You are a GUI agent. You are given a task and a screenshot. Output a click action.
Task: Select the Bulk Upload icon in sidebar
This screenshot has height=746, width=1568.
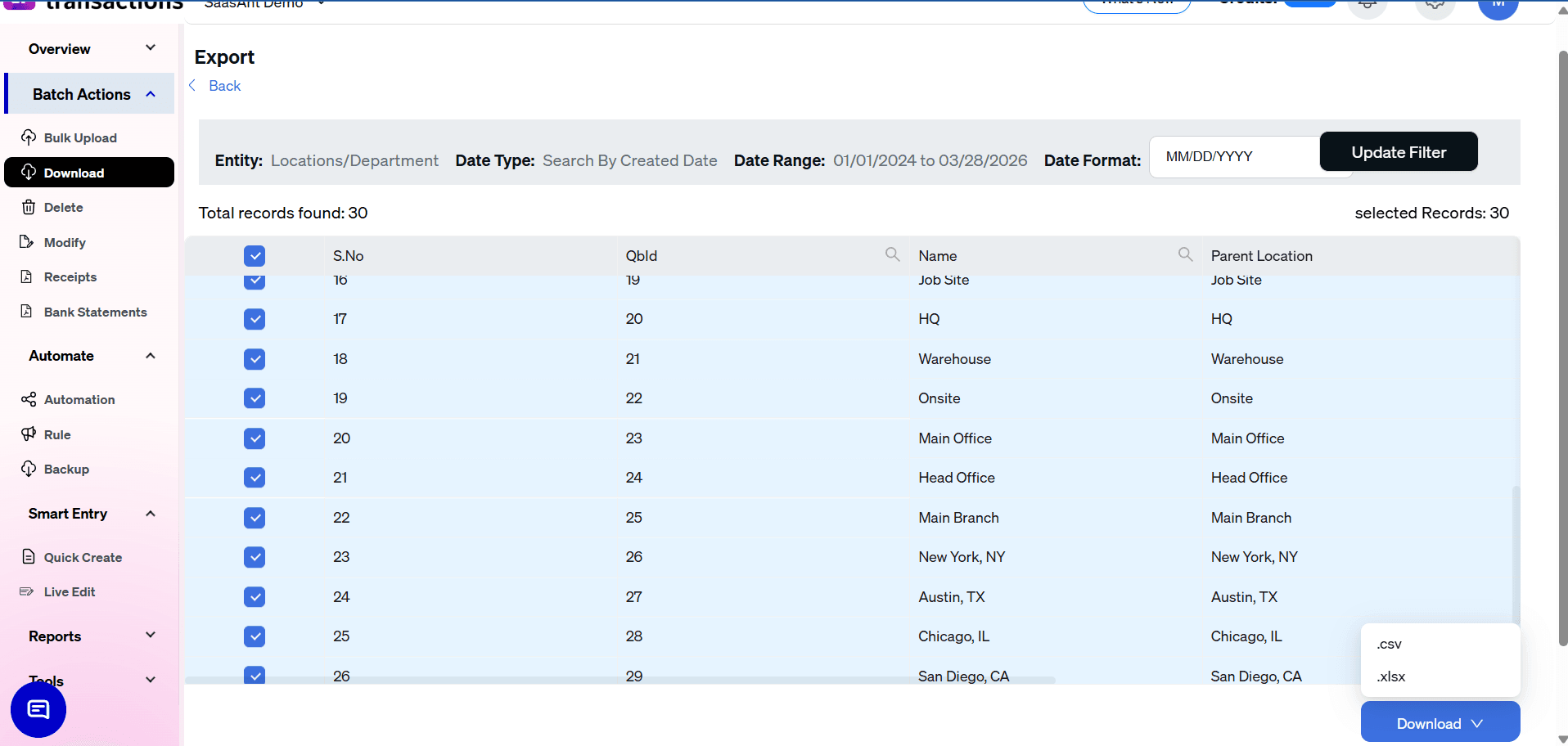[29, 137]
